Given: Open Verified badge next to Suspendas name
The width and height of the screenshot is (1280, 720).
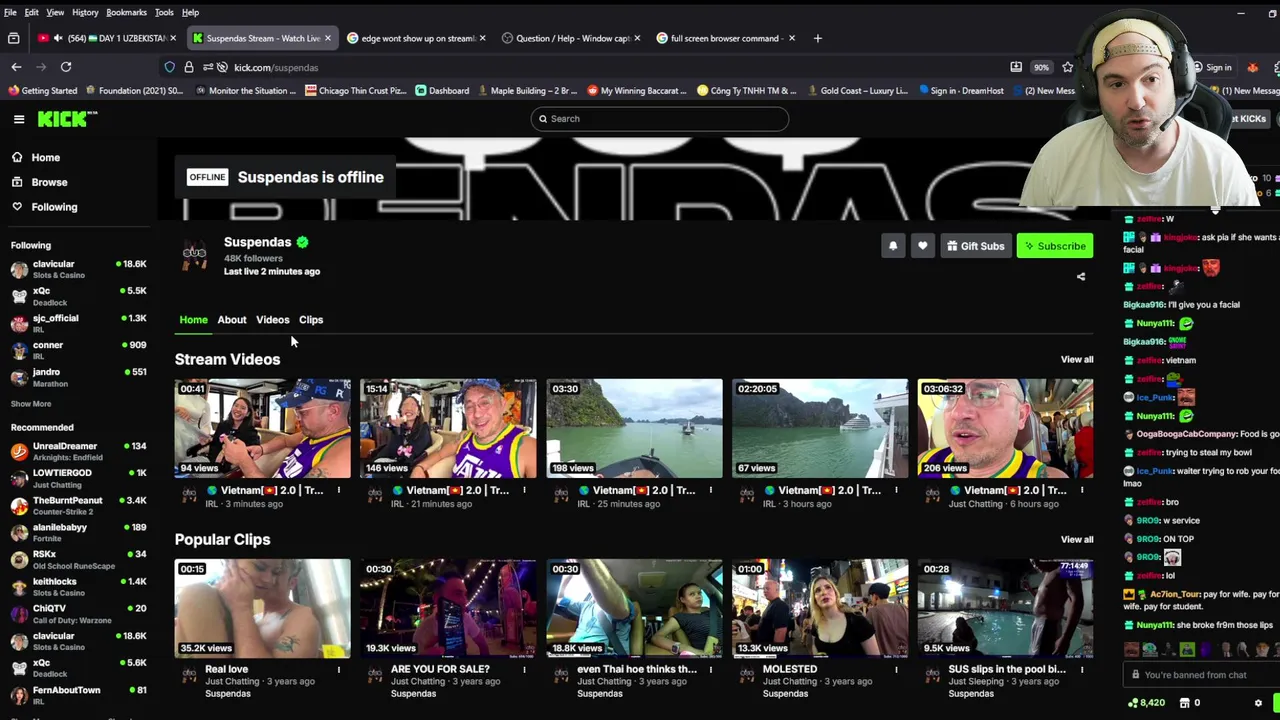Looking at the screenshot, I should pos(302,242).
